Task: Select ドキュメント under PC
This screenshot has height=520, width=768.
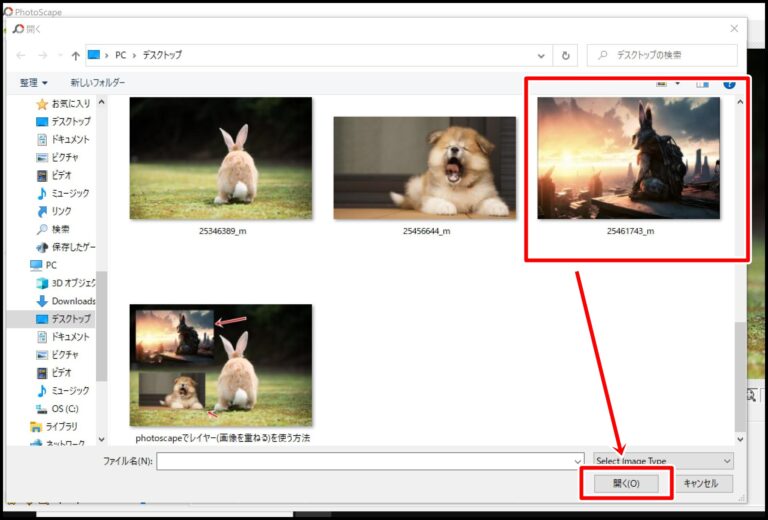Action: (64, 337)
